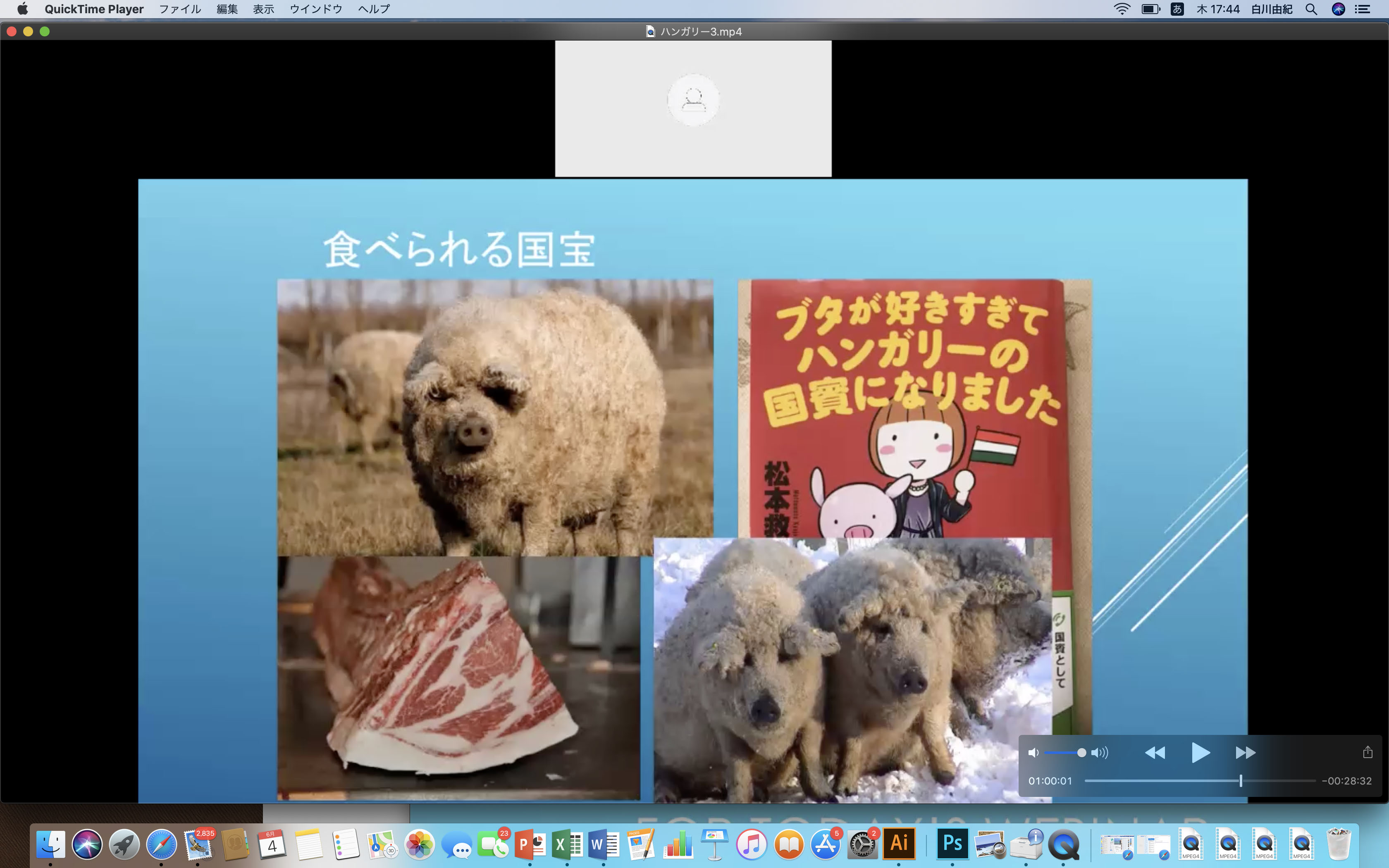
Task: Open Numbers from the Dock
Action: click(x=678, y=844)
